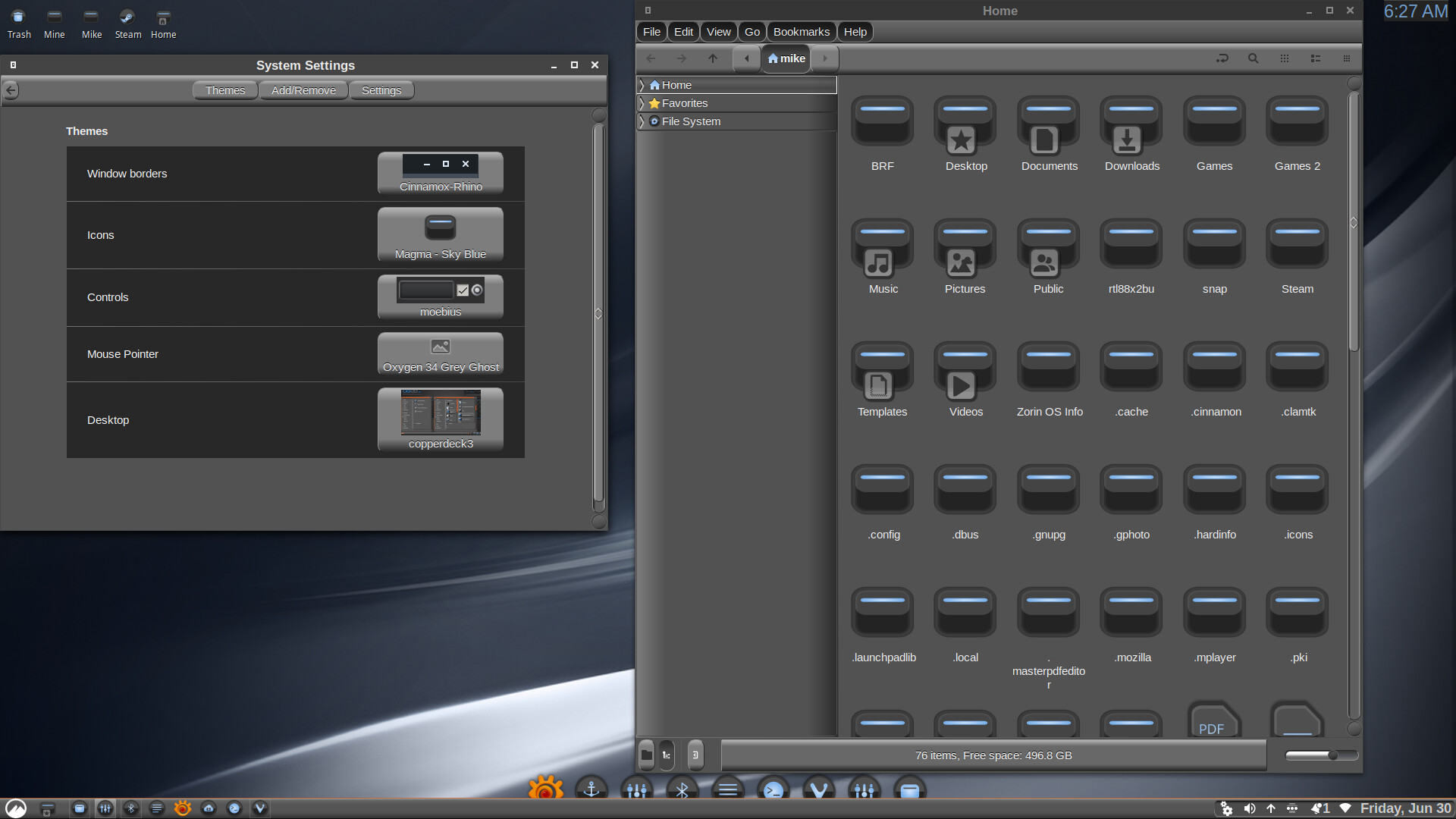Screen dimensions: 1456x819
Task: Switch to the Add/Remove tab in System Settings
Action: 303,89
